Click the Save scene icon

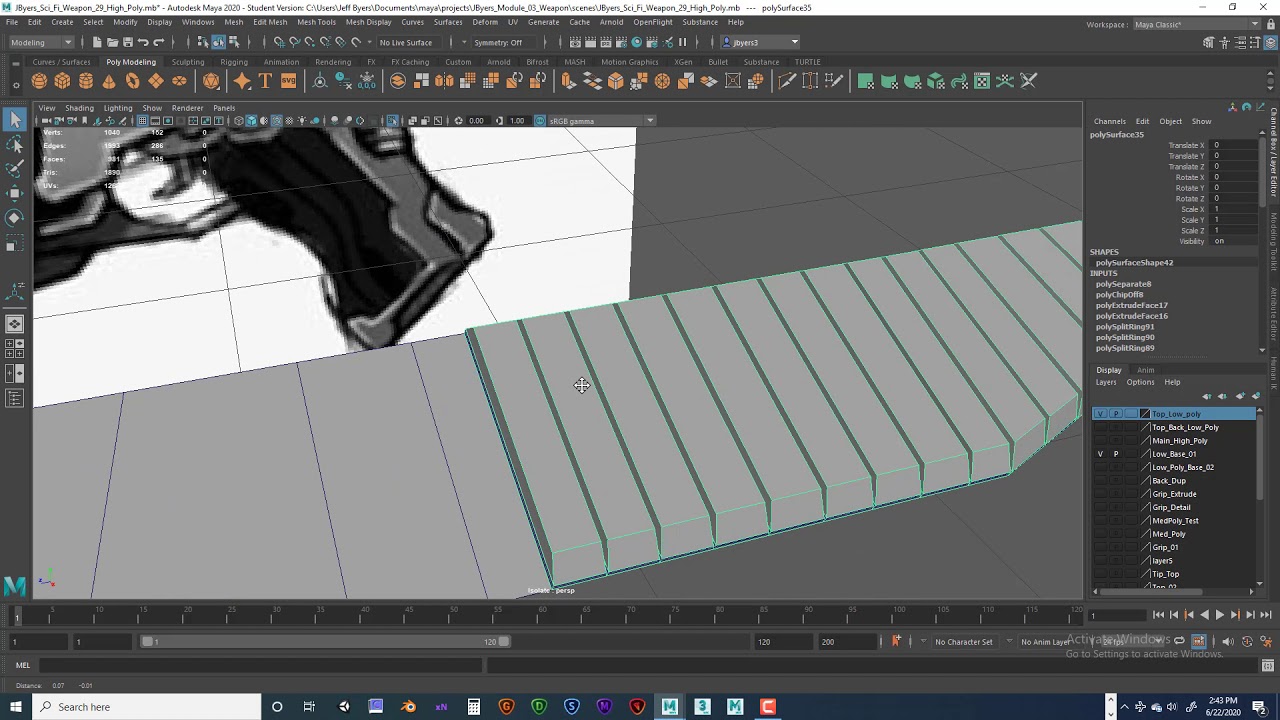coord(127,42)
